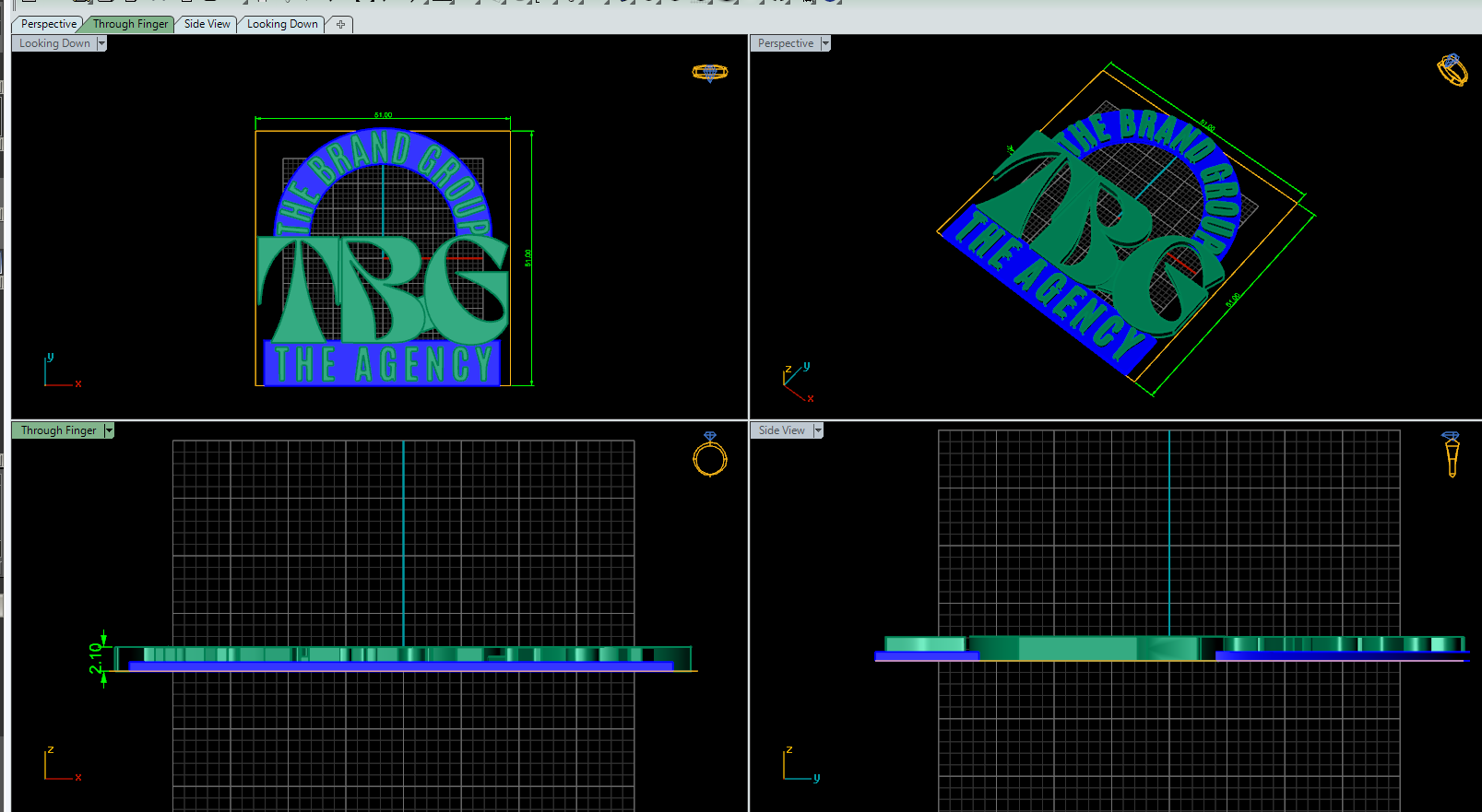Add a new viewport tab with plus icon
Image resolution: width=1482 pixels, height=812 pixels.
pyautogui.click(x=340, y=25)
